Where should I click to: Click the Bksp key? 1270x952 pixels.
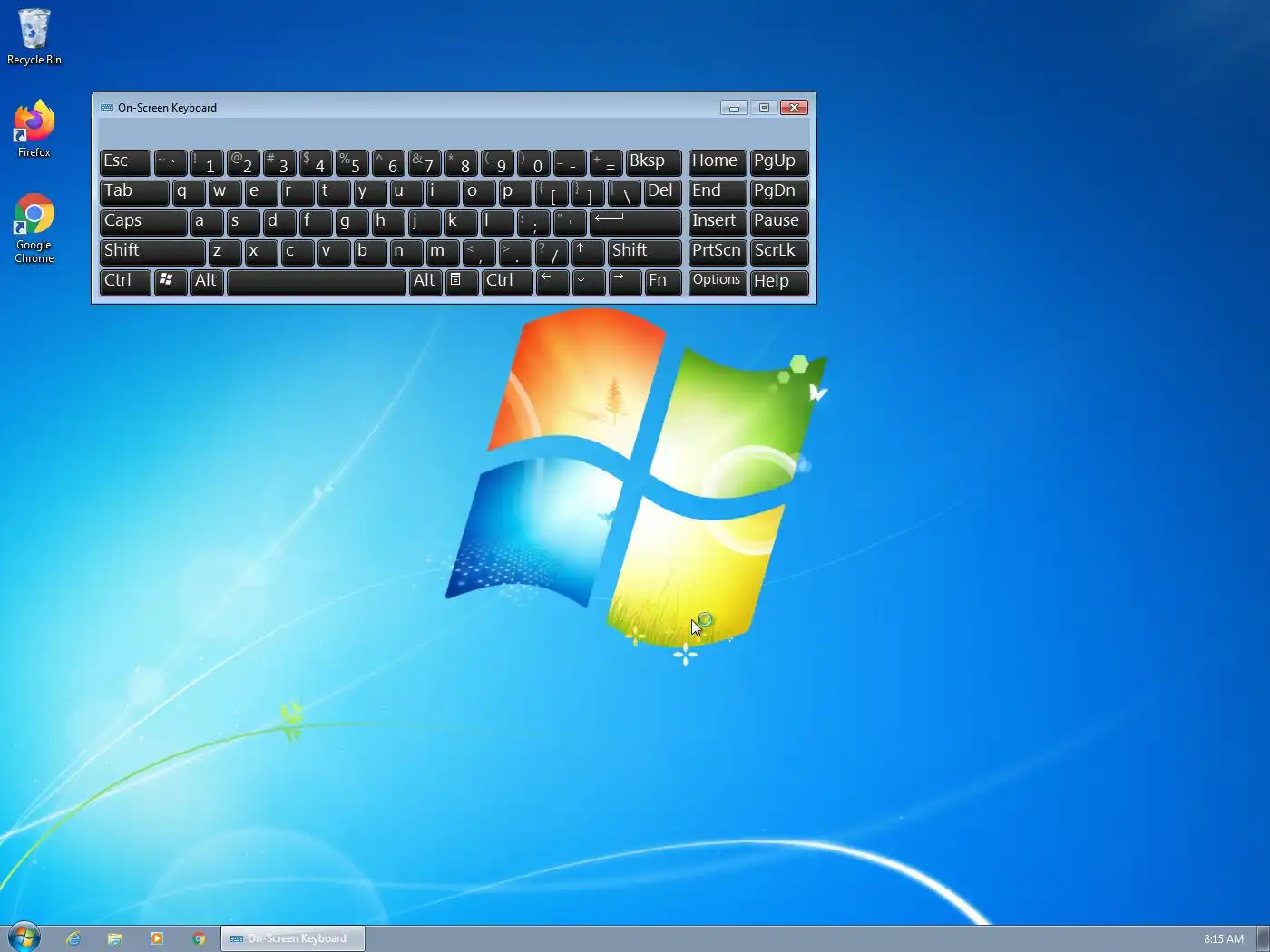pyautogui.click(x=654, y=162)
